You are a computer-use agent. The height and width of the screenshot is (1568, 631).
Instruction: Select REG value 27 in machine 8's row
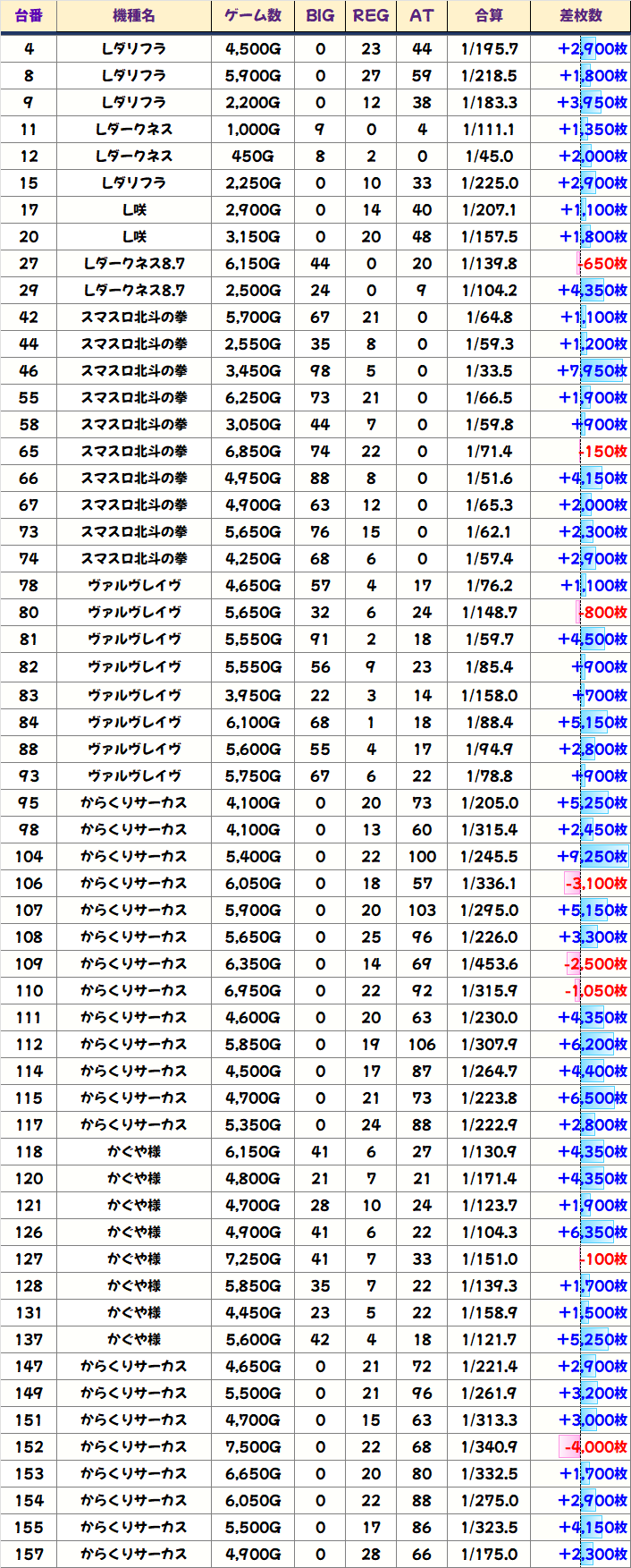371,76
